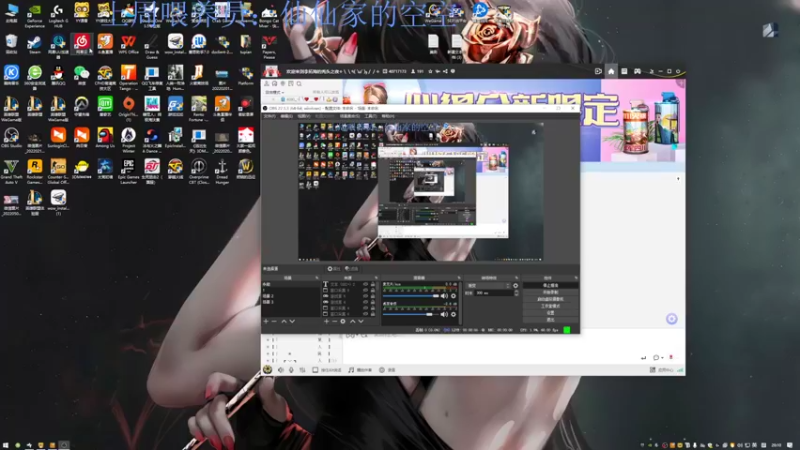Click the home icon in YY title bar

[611, 71]
